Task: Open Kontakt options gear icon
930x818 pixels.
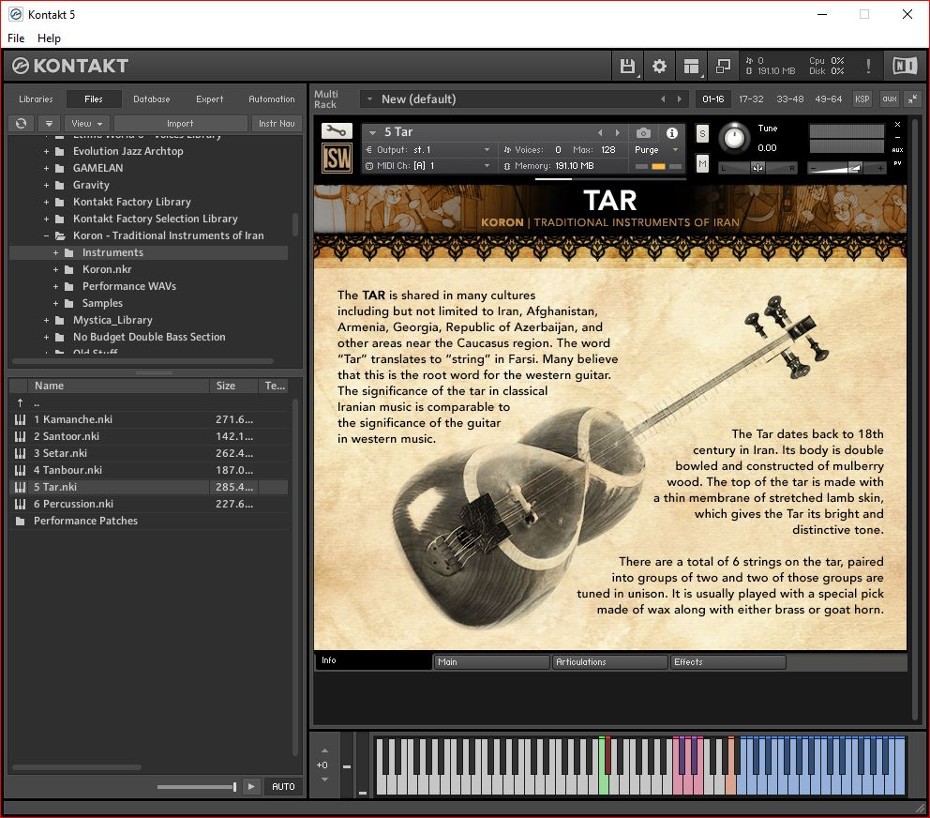Action: (x=659, y=66)
